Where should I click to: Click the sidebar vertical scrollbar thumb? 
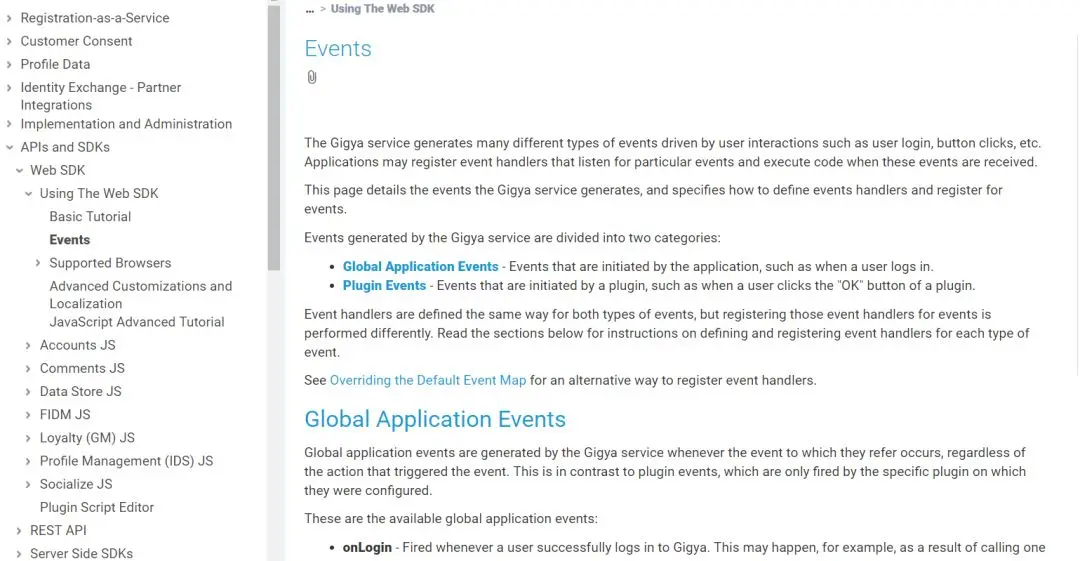[x=274, y=136]
